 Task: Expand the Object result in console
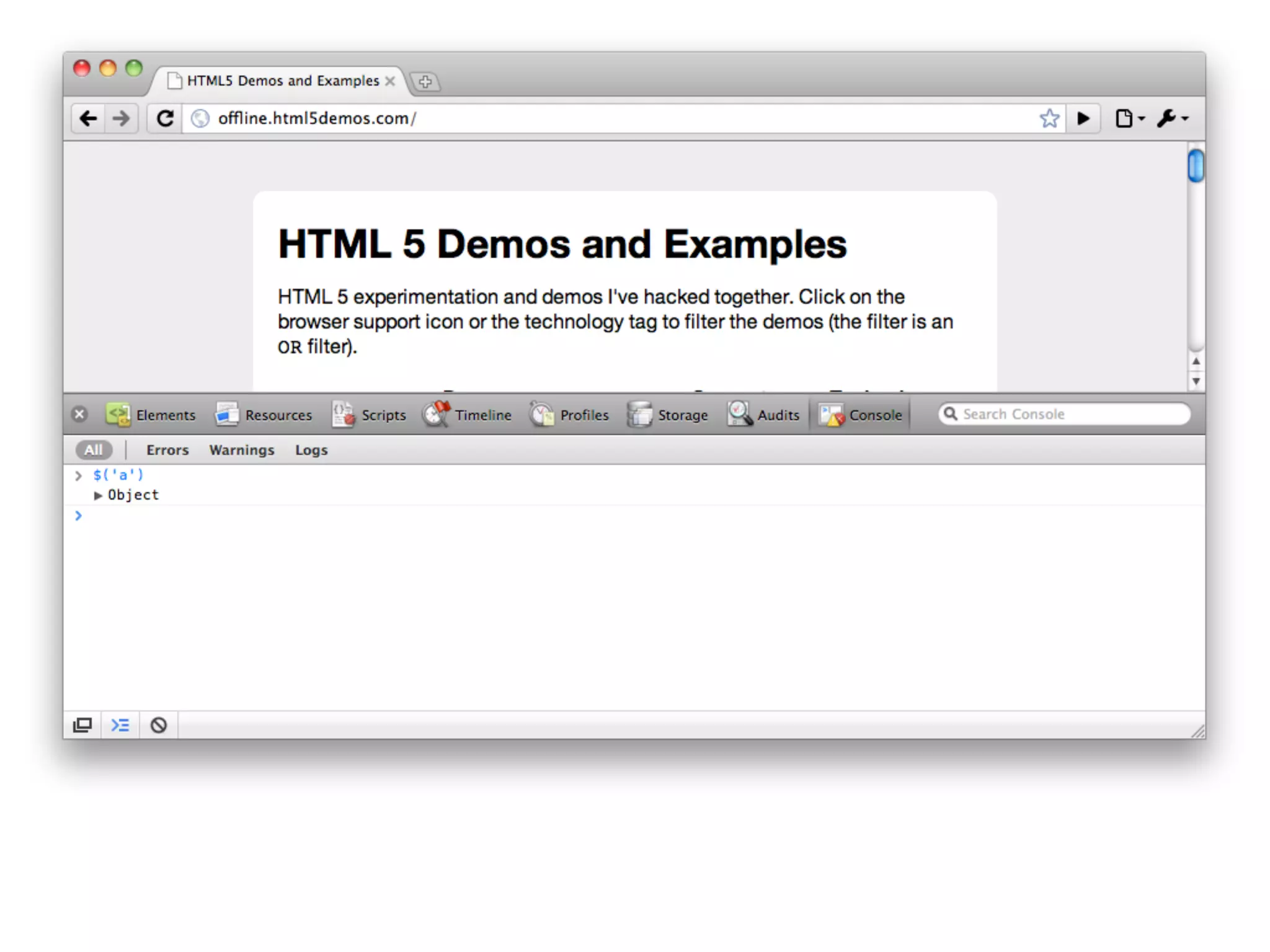98,495
